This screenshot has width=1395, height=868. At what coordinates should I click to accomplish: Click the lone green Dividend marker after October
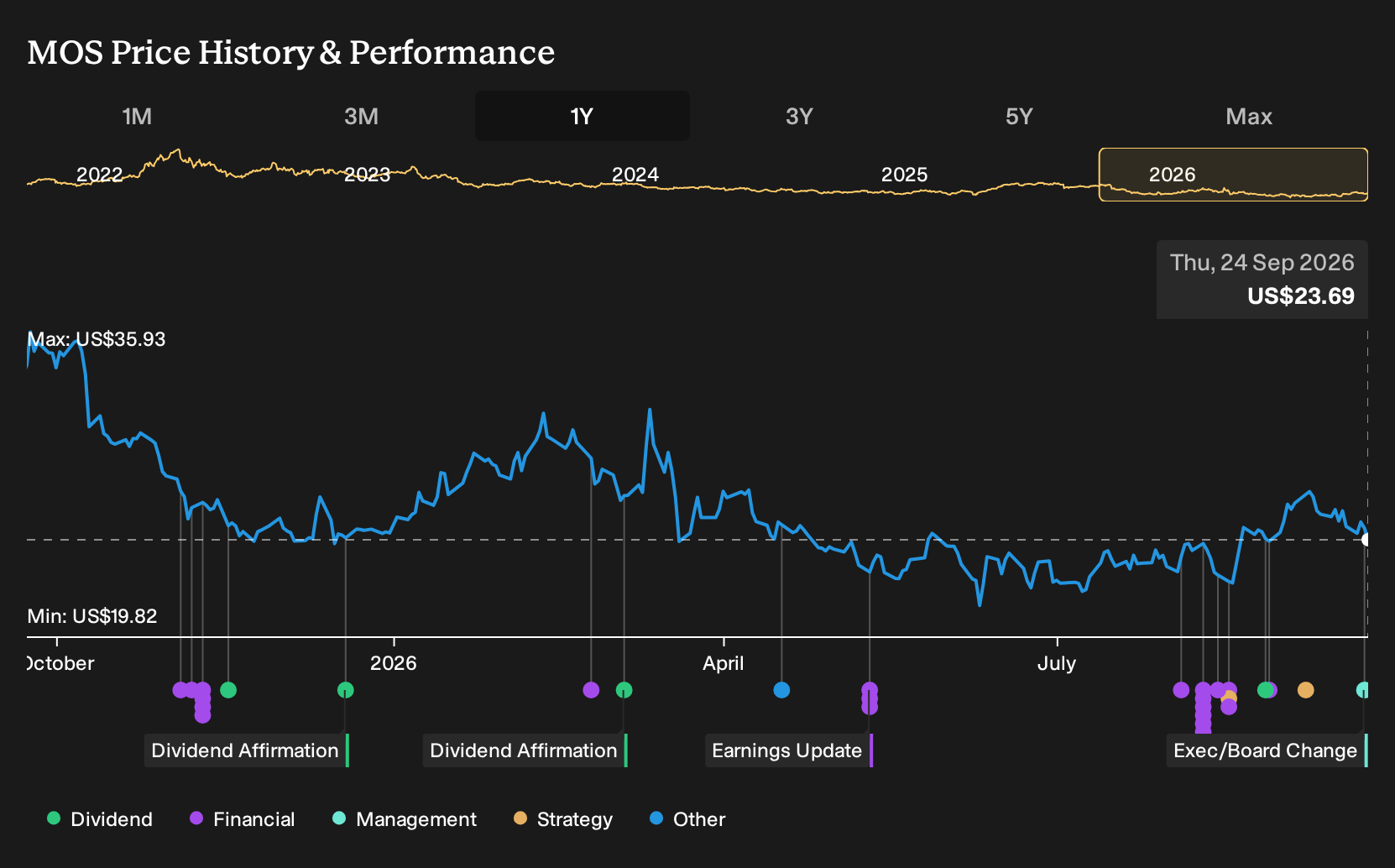coord(228,690)
